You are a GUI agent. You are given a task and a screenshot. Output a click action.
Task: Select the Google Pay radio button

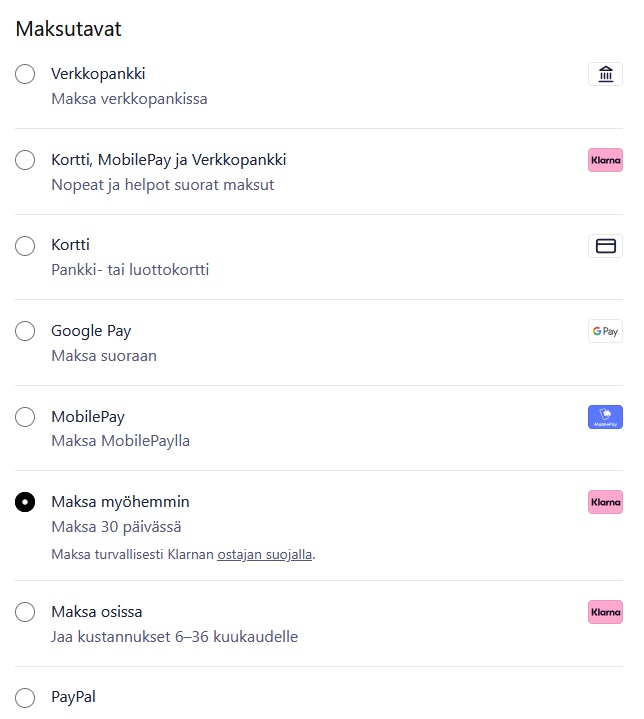click(x=25, y=331)
